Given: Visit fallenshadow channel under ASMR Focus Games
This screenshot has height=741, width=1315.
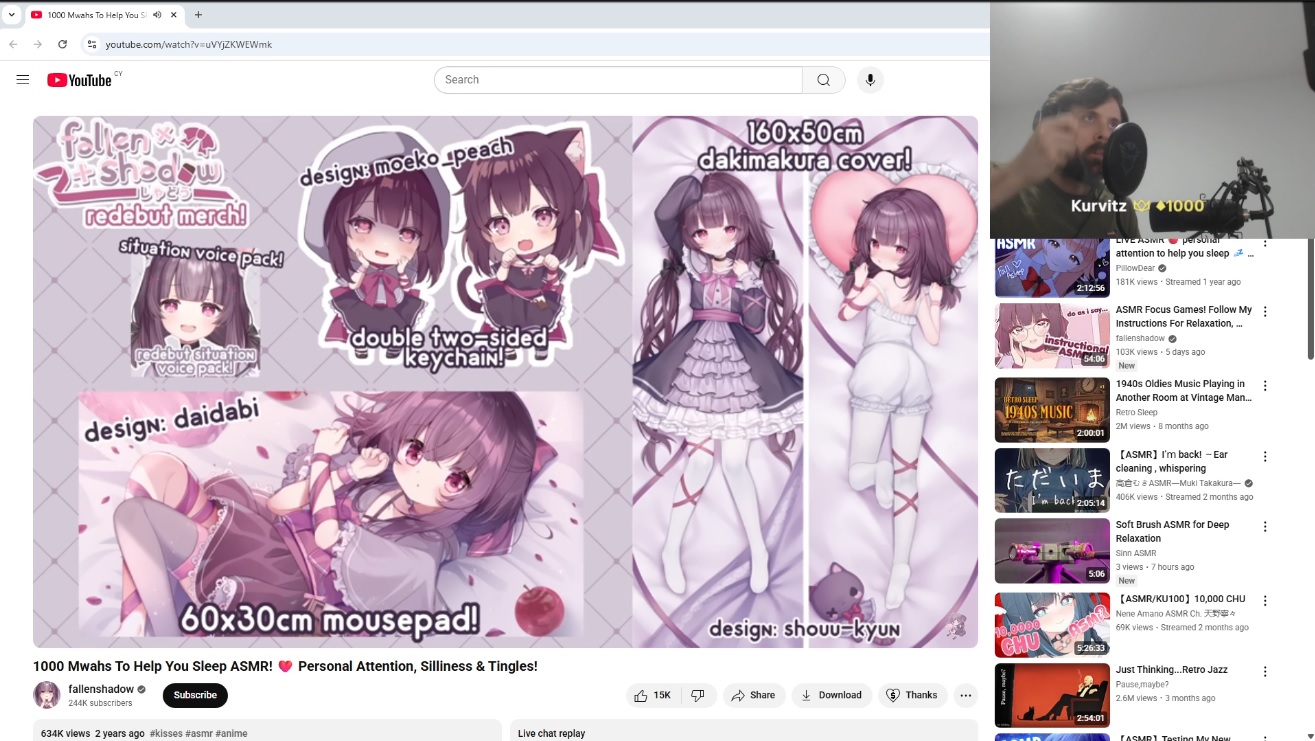Looking at the screenshot, I should tap(1141, 339).
